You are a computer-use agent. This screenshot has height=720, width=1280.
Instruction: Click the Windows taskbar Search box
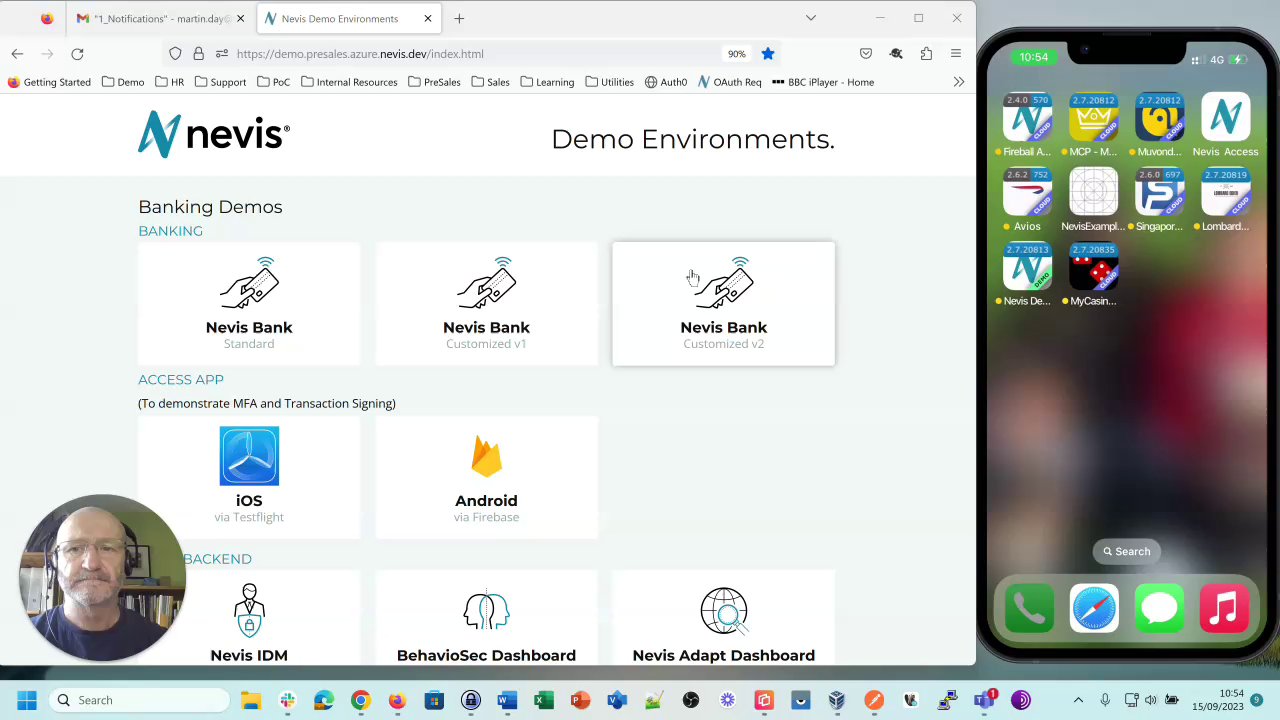point(140,700)
